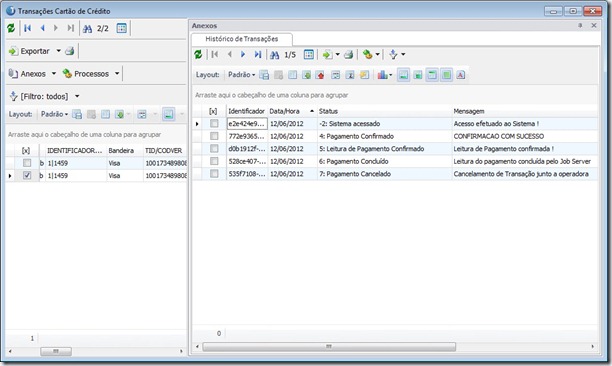The image size is (612, 366).
Task: Go to last record in left panel
Action: (70, 28)
